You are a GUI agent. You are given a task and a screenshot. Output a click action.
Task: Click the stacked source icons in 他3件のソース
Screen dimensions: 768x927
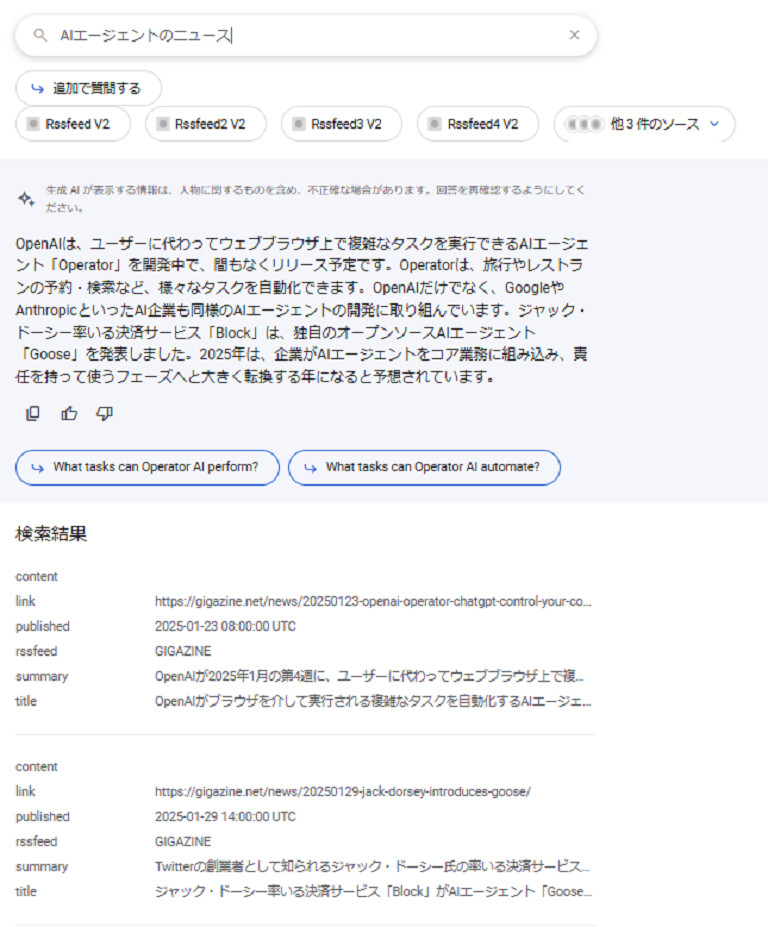(584, 124)
